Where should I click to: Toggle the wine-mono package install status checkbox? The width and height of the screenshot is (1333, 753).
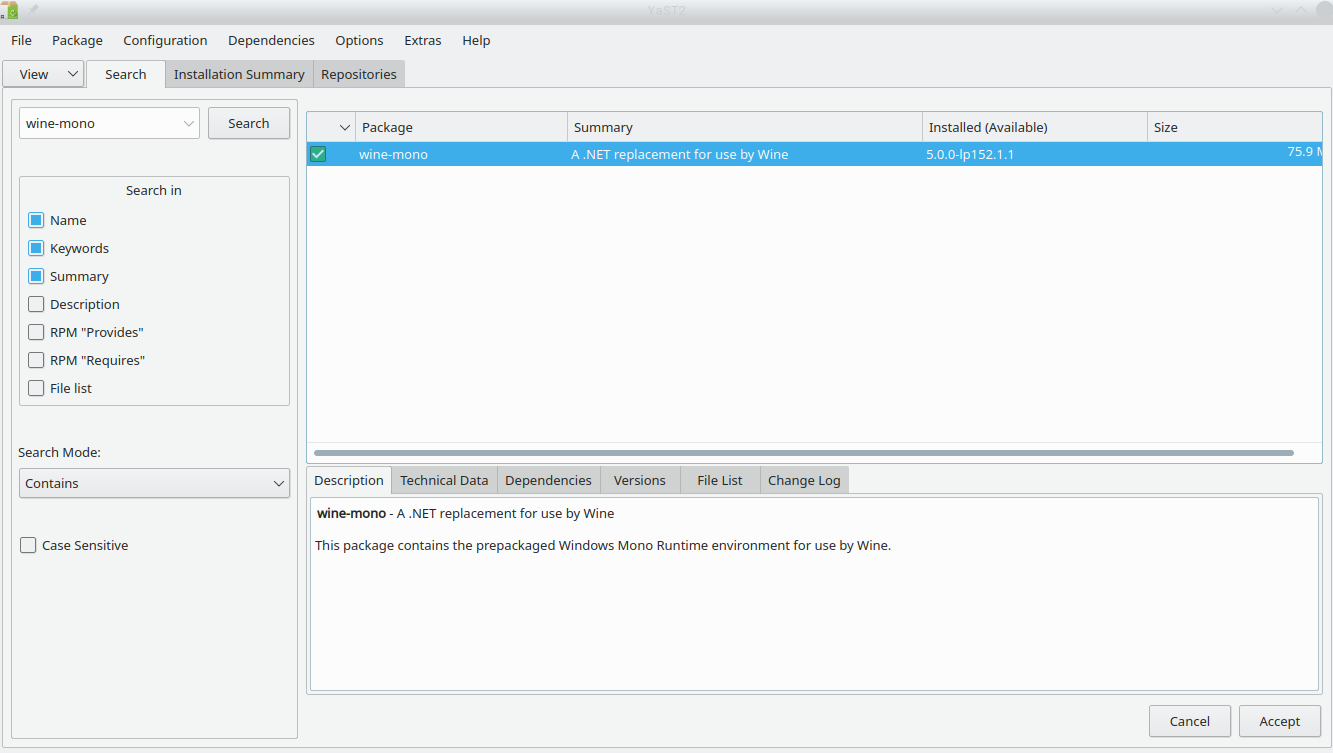(318, 154)
